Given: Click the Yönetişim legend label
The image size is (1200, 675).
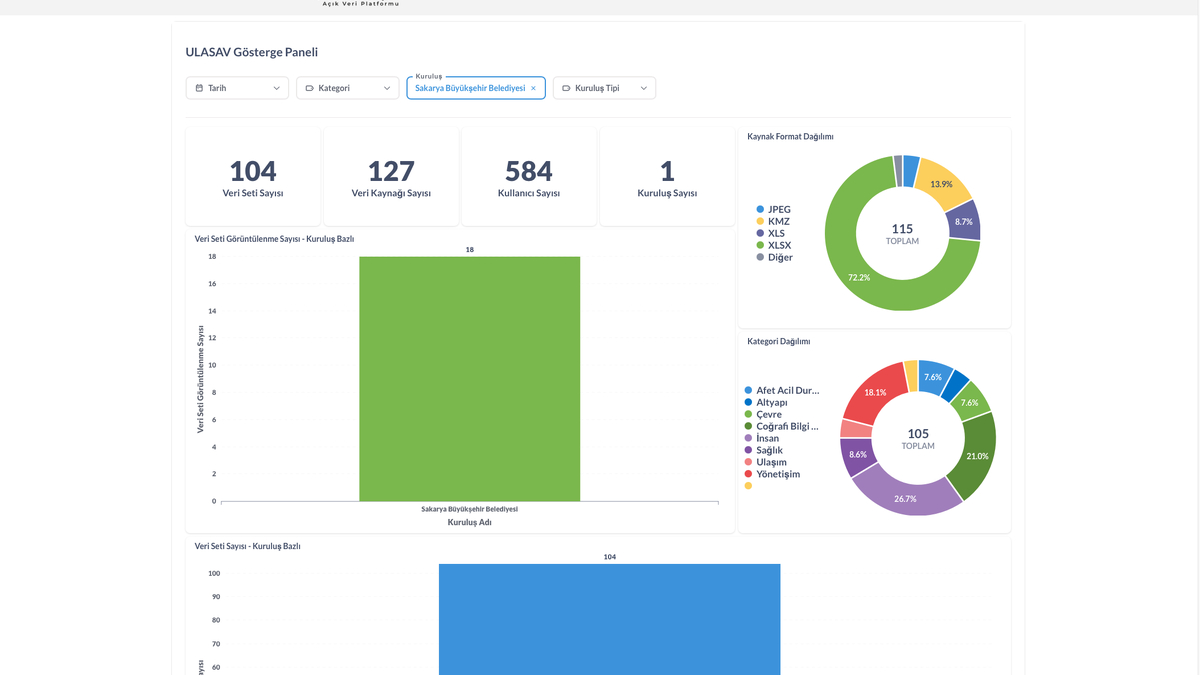Looking at the screenshot, I should pyautogui.click(x=779, y=474).
